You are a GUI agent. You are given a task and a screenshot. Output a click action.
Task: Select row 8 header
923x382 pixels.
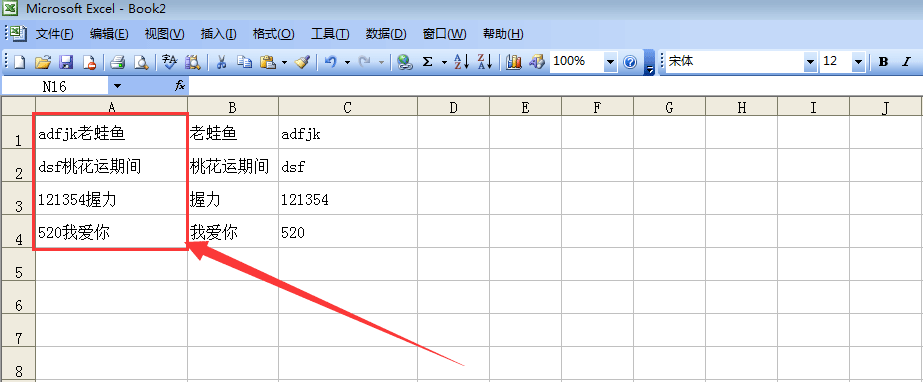coord(18,363)
